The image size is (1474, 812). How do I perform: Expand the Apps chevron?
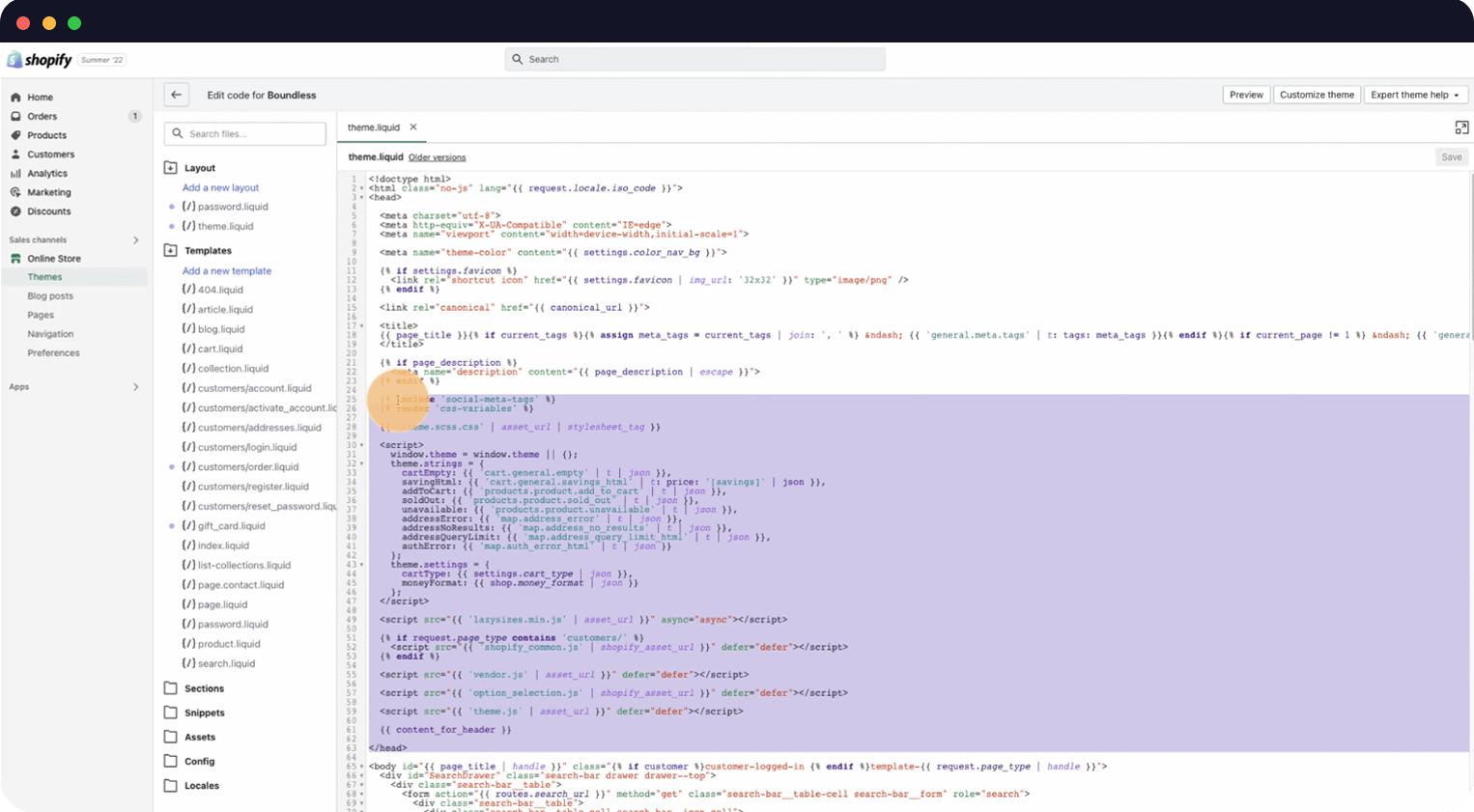[x=135, y=387]
